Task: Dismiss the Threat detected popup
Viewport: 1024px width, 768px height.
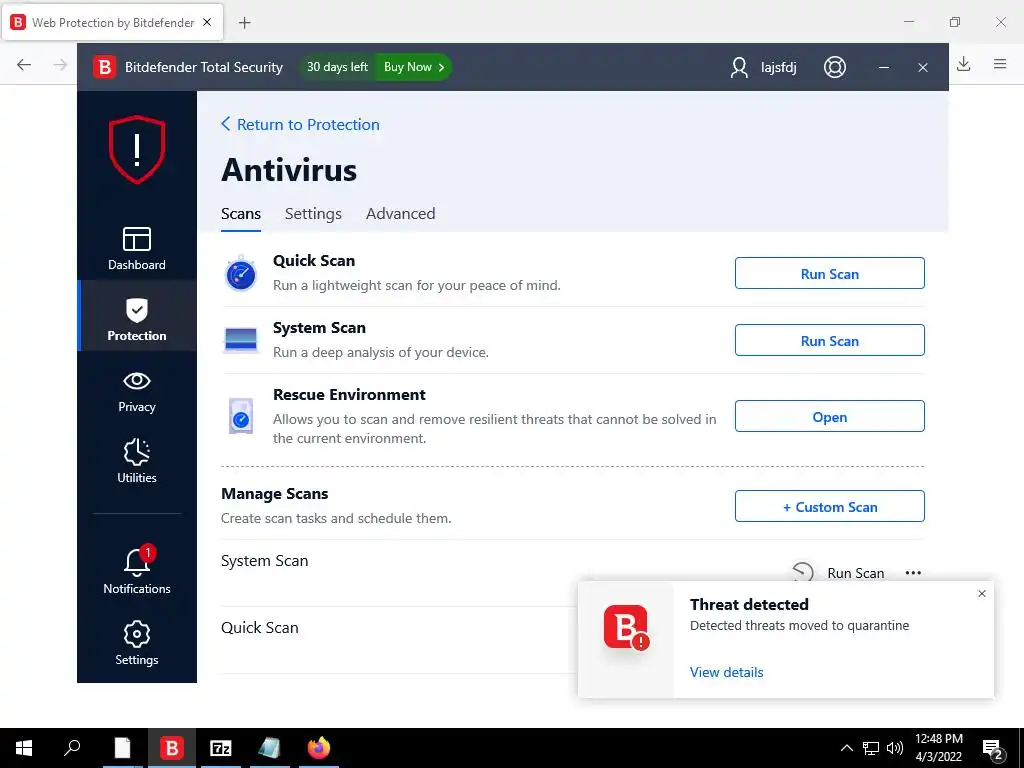Action: click(982, 594)
